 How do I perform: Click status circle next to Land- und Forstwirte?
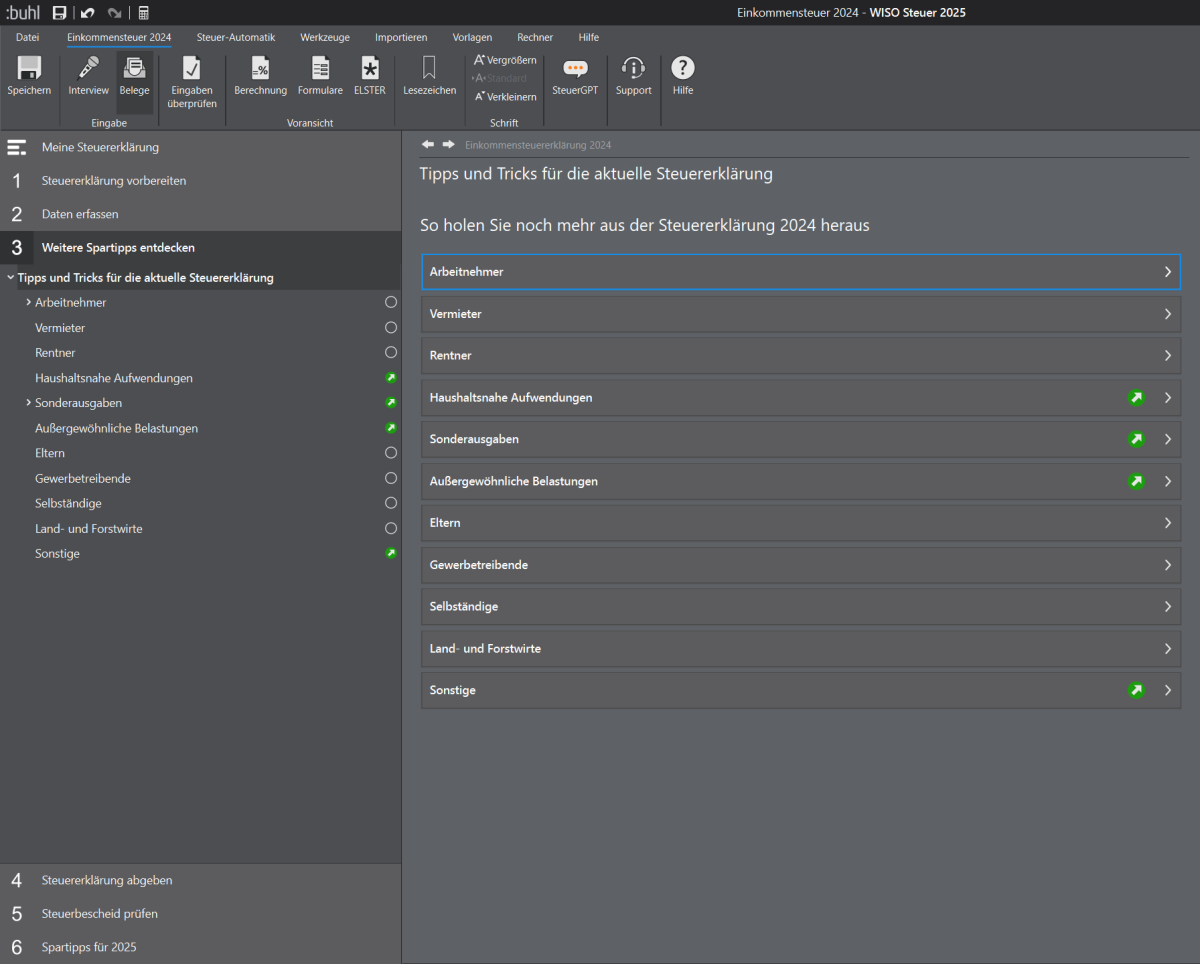pos(391,528)
